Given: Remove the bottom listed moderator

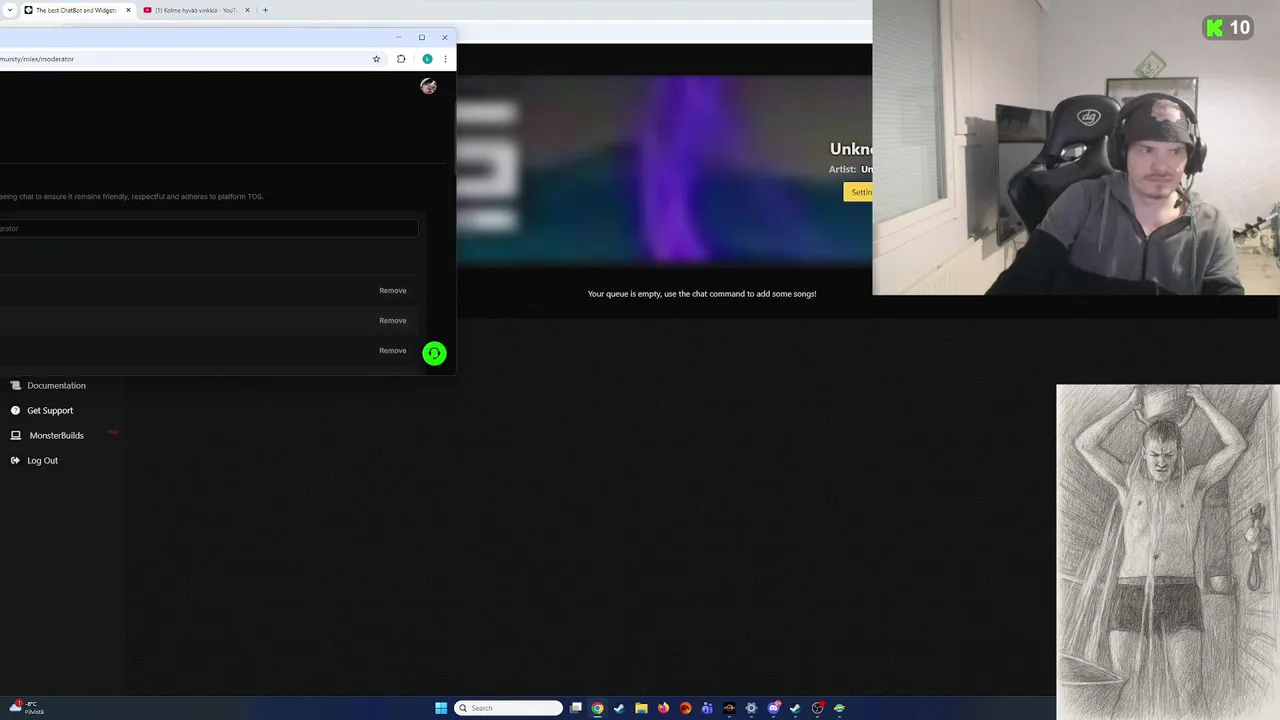Looking at the screenshot, I should point(393,350).
